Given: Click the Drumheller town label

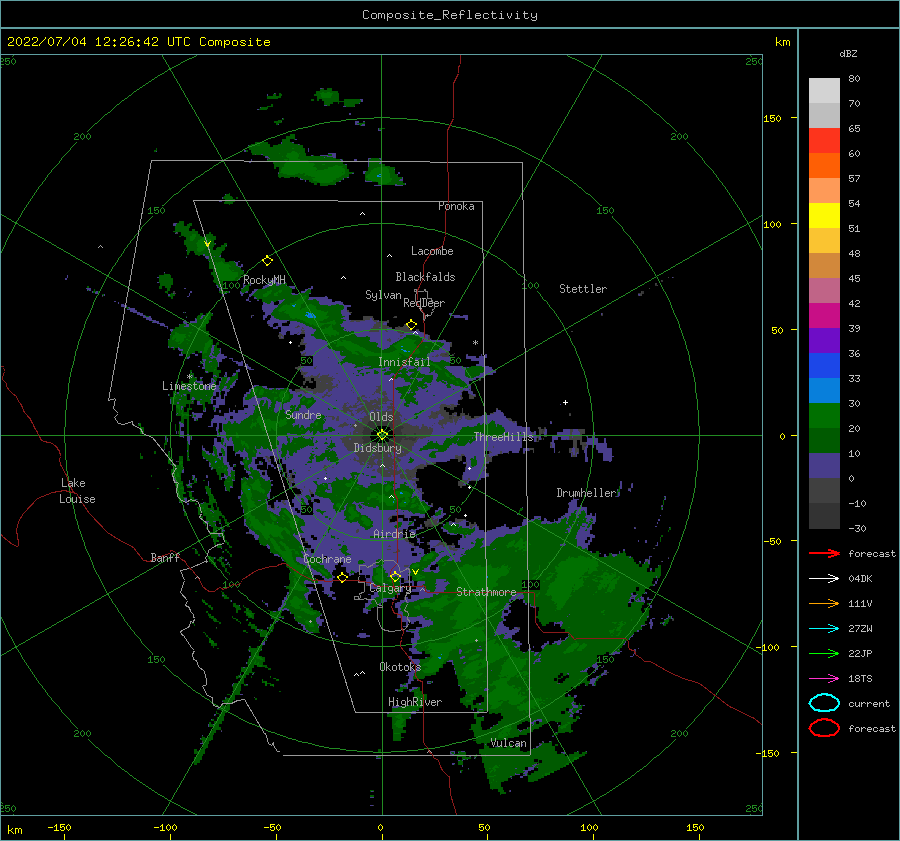Looking at the screenshot, I should point(586,493).
